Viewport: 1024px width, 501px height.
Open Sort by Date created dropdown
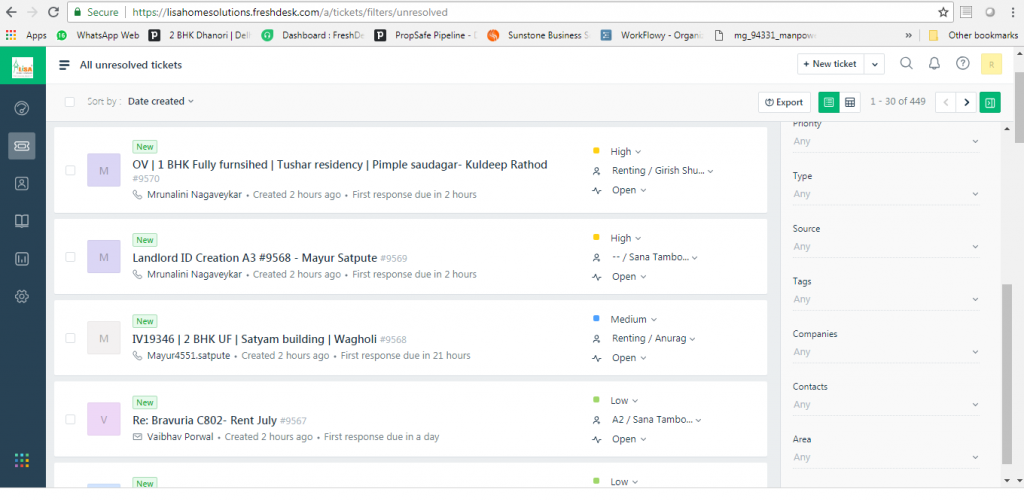[161, 101]
